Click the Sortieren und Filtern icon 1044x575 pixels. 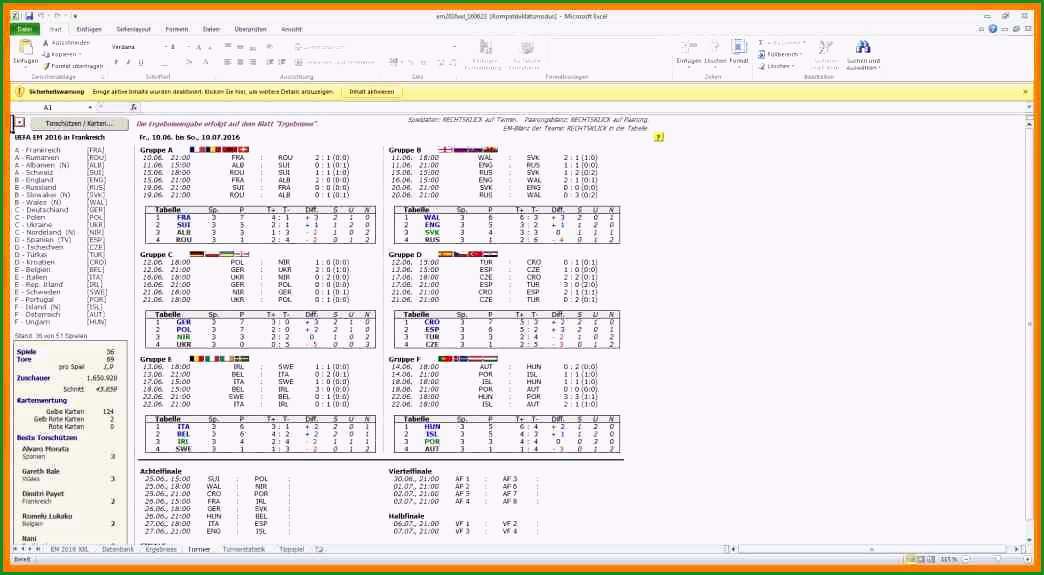[826, 47]
